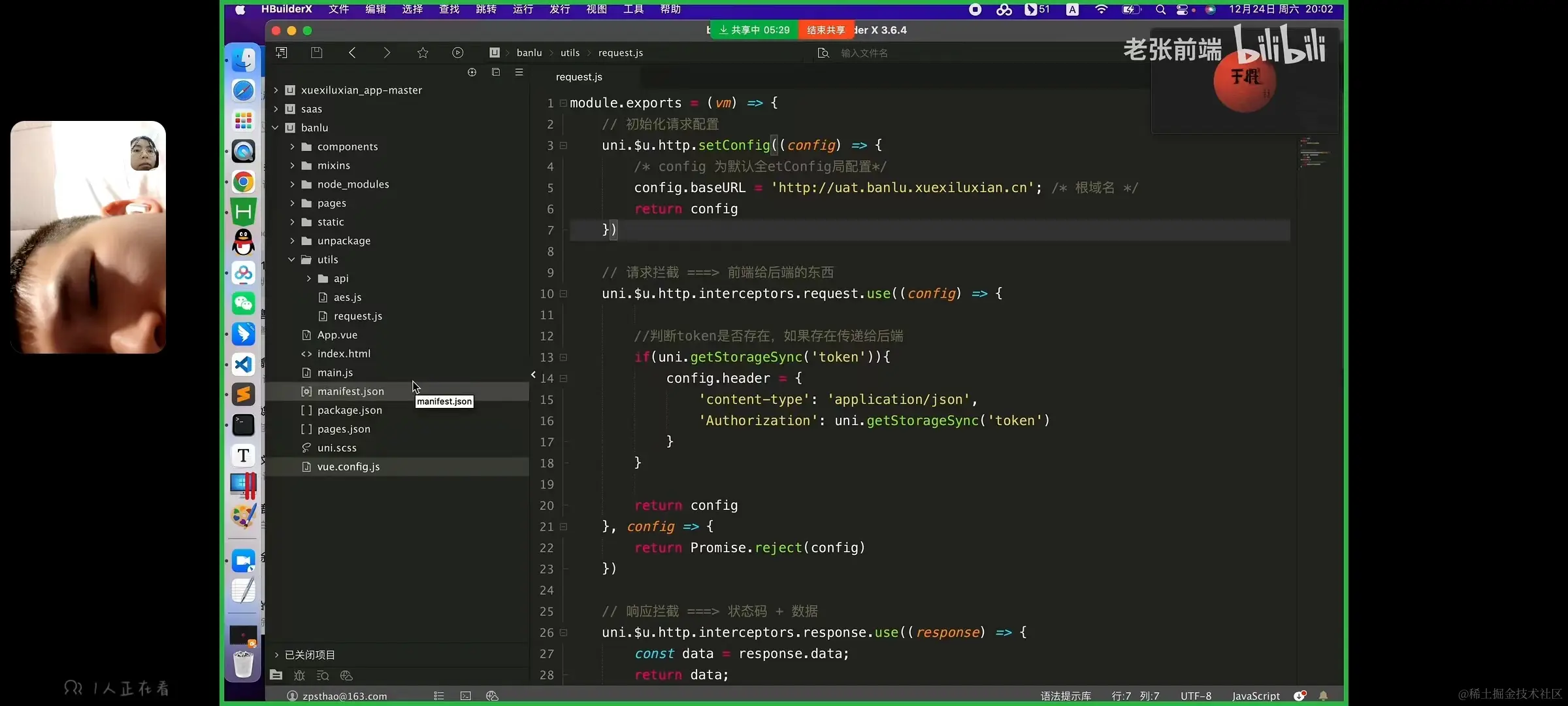
Task: Expand the components folder
Action: (x=293, y=146)
